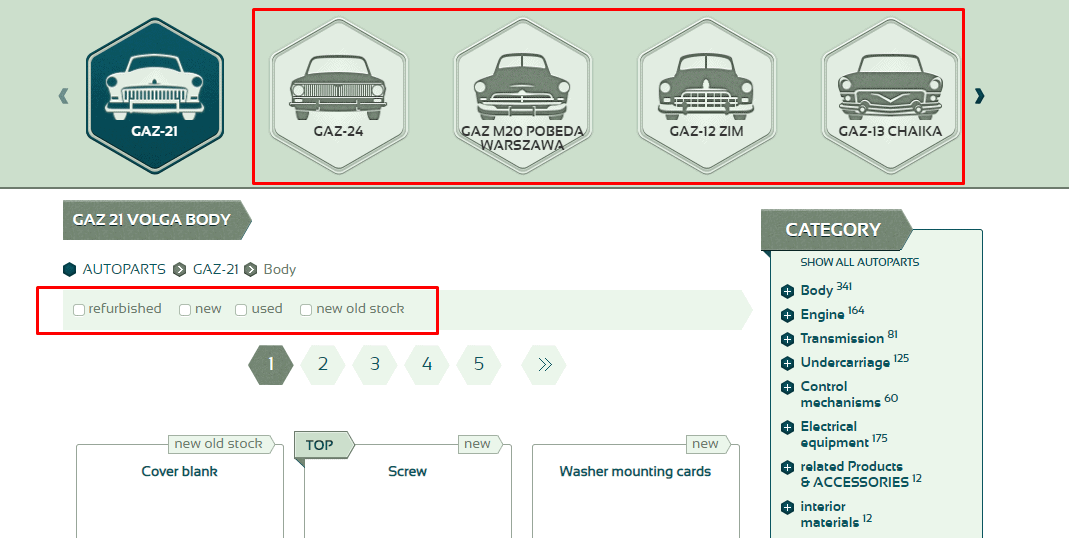Go to page 3 of results
The image size is (1069, 538).
coord(375,364)
